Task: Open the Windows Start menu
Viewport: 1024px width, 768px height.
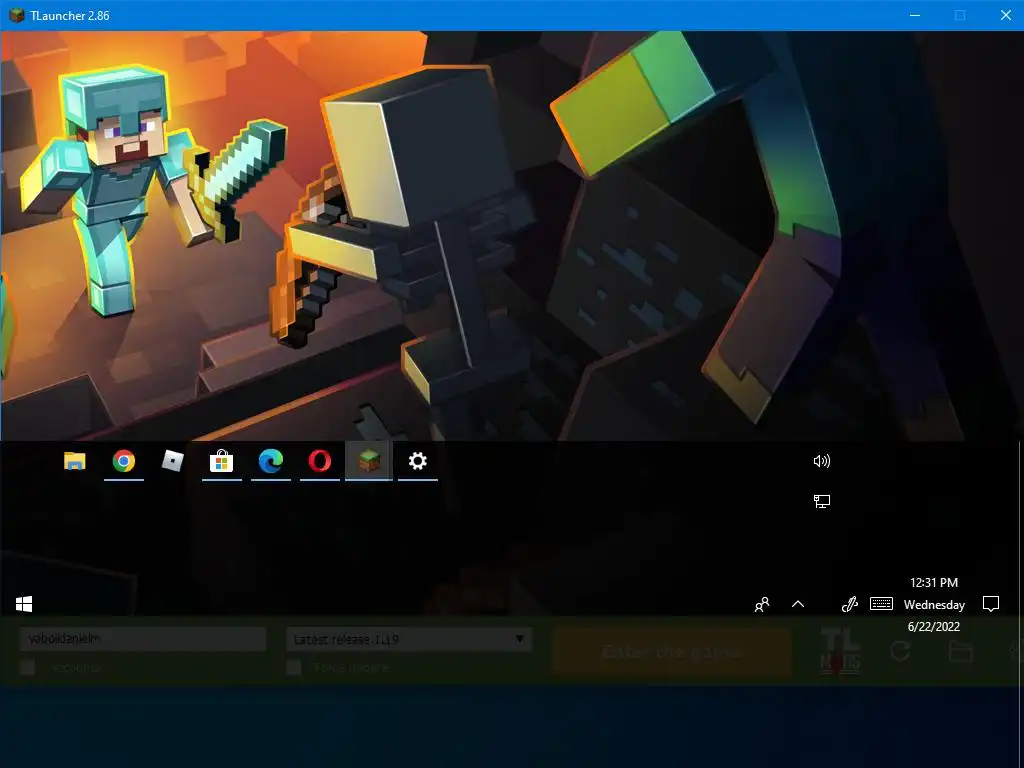Action: 24,604
